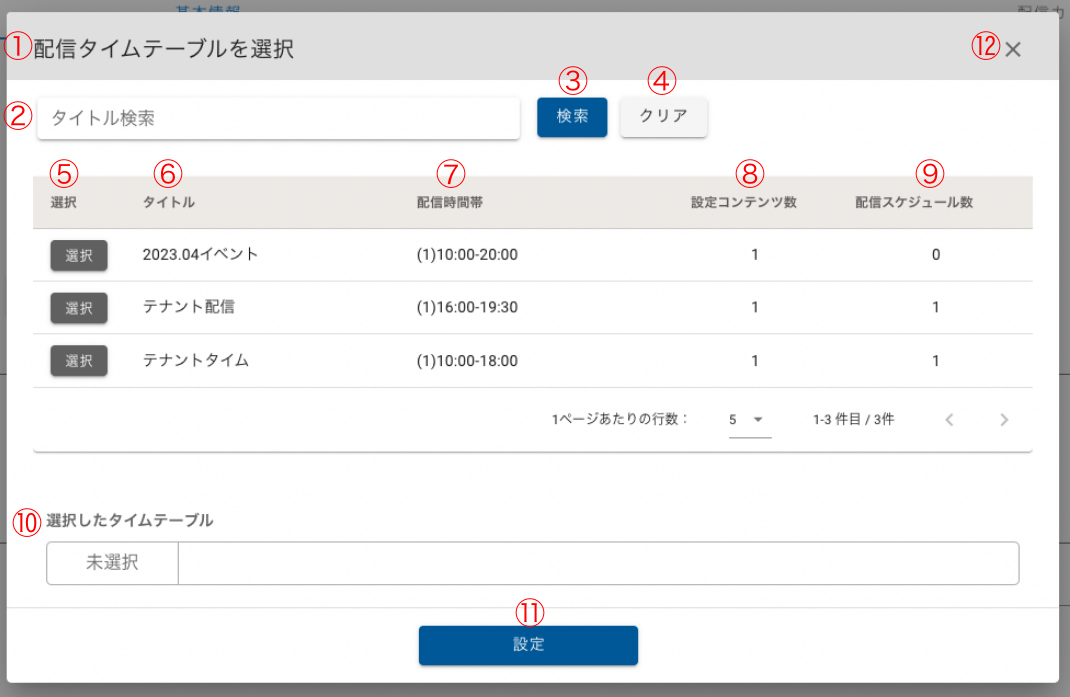
Task: Close the timetable selection dialog
Action: [x=1013, y=50]
